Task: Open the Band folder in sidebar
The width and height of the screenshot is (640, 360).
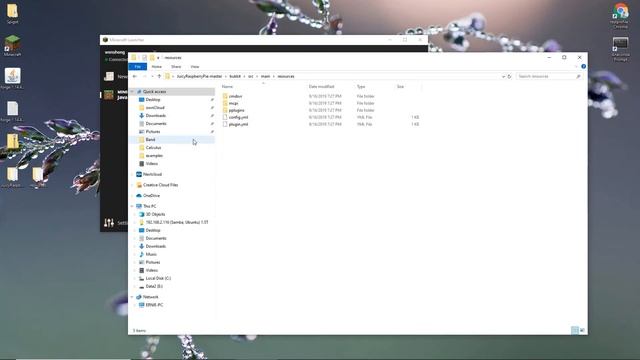Action: tap(150, 140)
